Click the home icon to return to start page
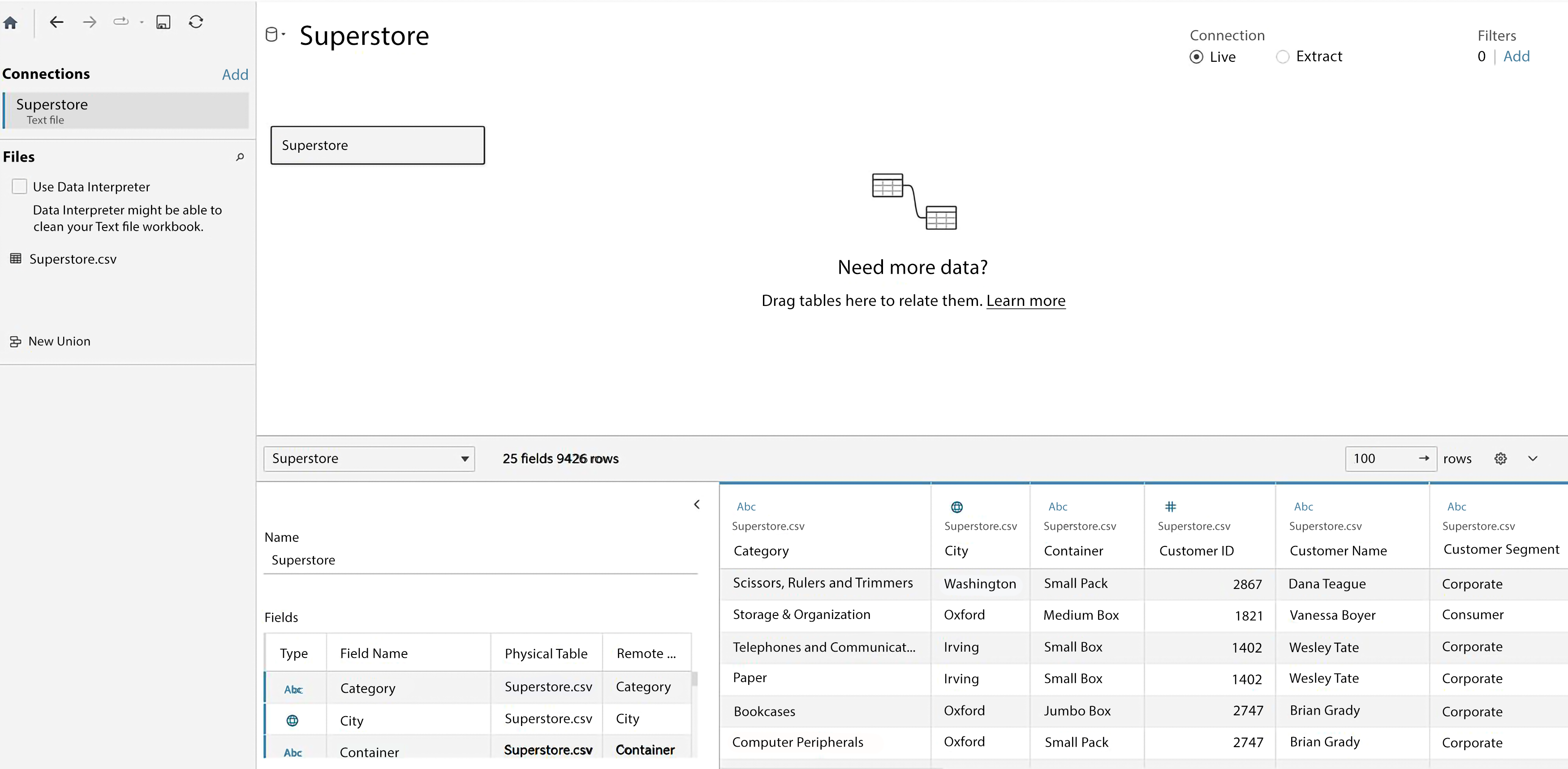This screenshot has height=769, width=1568. click(x=10, y=22)
